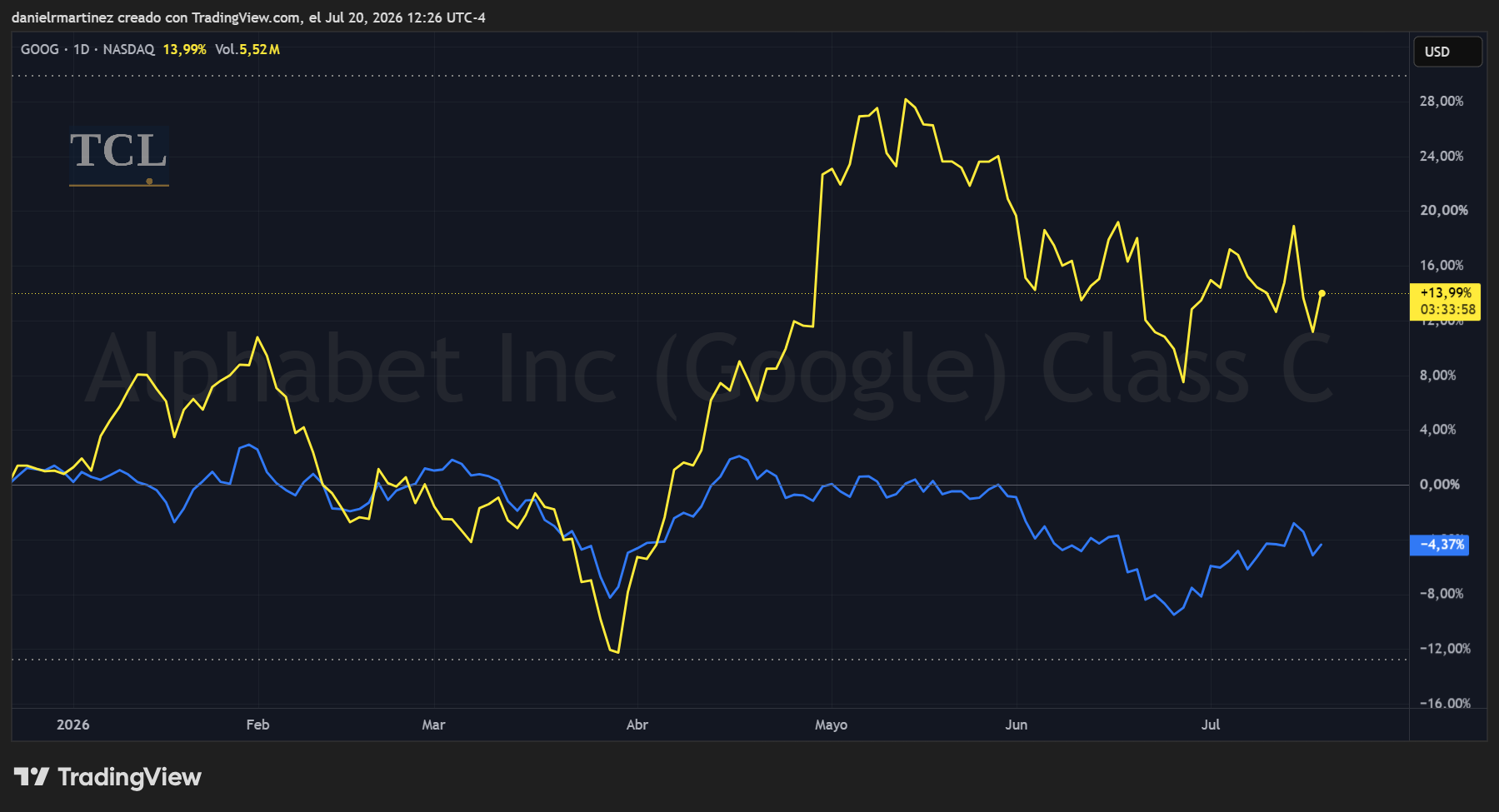Select the 1D interval label
Screen dimensions: 1499x812
click(x=81, y=49)
